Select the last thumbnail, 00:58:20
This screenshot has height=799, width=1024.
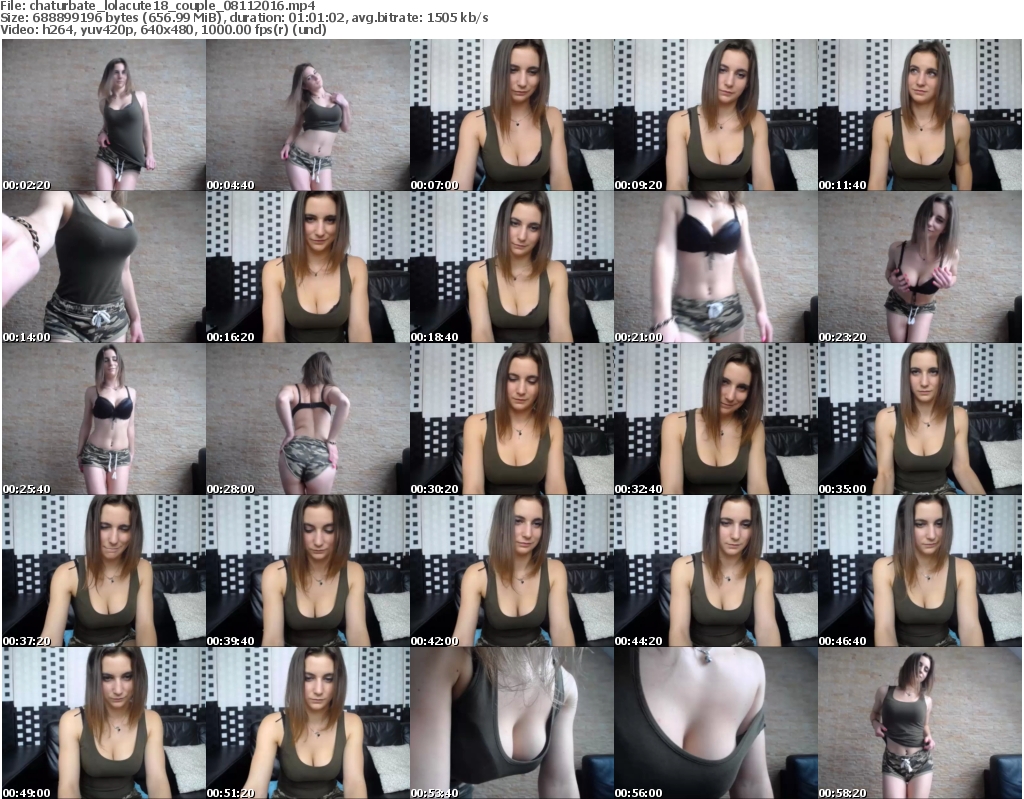pyautogui.click(x=920, y=723)
